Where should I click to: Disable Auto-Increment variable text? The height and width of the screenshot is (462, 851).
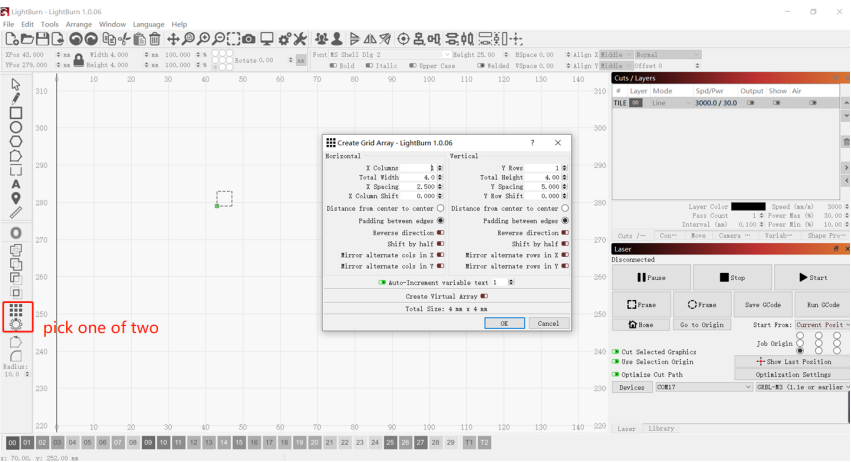pyautogui.click(x=382, y=282)
